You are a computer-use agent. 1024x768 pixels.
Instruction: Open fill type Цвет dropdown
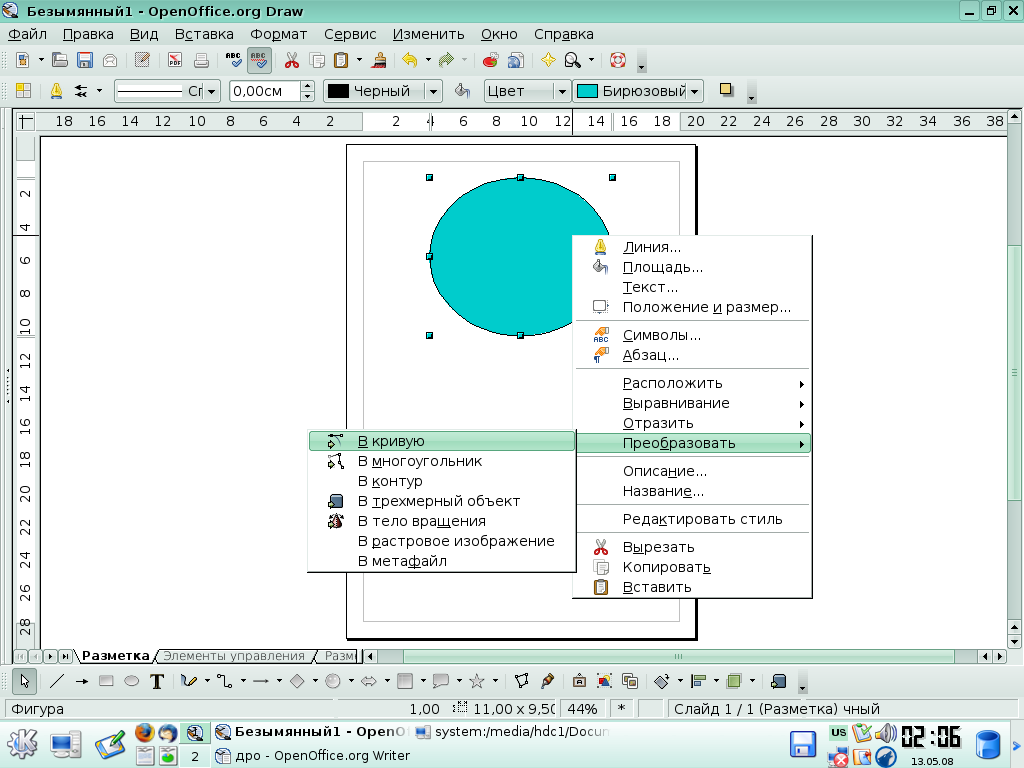click(562, 91)
